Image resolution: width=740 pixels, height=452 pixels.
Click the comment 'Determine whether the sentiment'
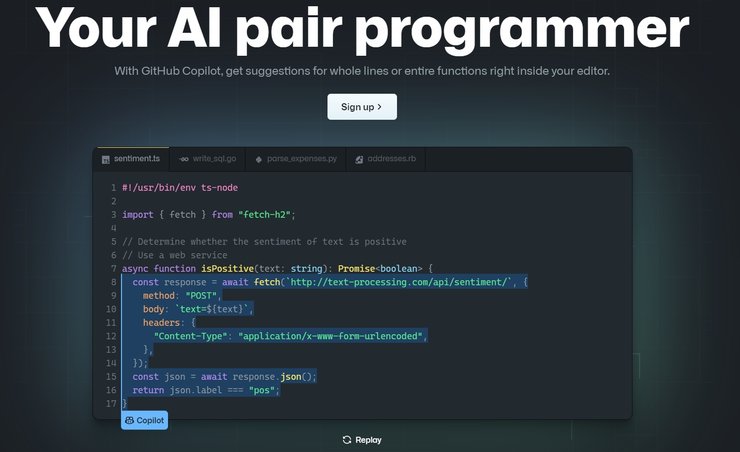pyautogui.click(x=264, y=242)
